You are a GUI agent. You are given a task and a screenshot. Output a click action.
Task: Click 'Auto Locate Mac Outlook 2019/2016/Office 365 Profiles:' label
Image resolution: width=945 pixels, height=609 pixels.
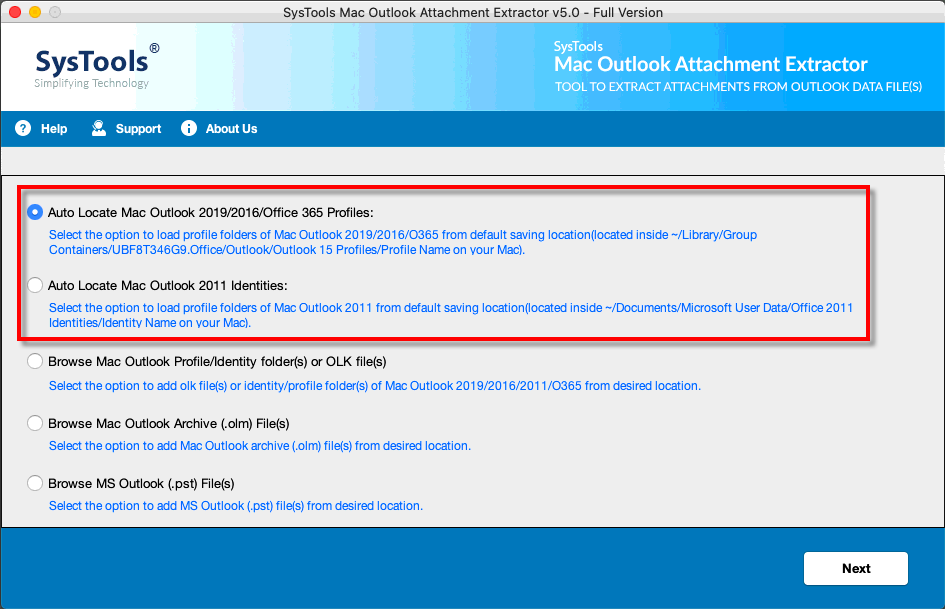[210, 212]
